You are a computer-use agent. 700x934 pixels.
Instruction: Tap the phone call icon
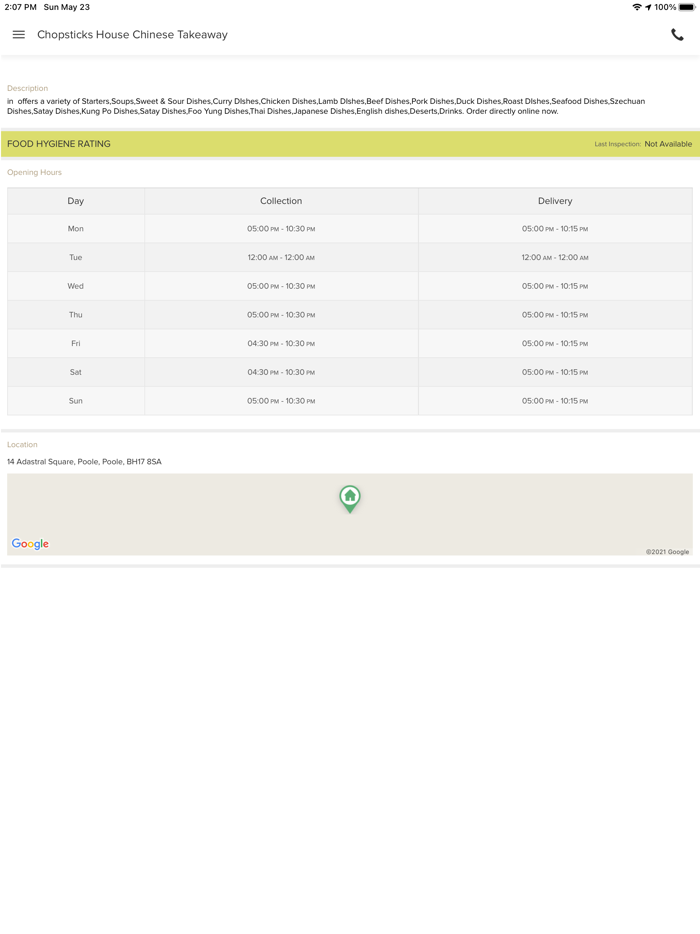pos(677,35)
